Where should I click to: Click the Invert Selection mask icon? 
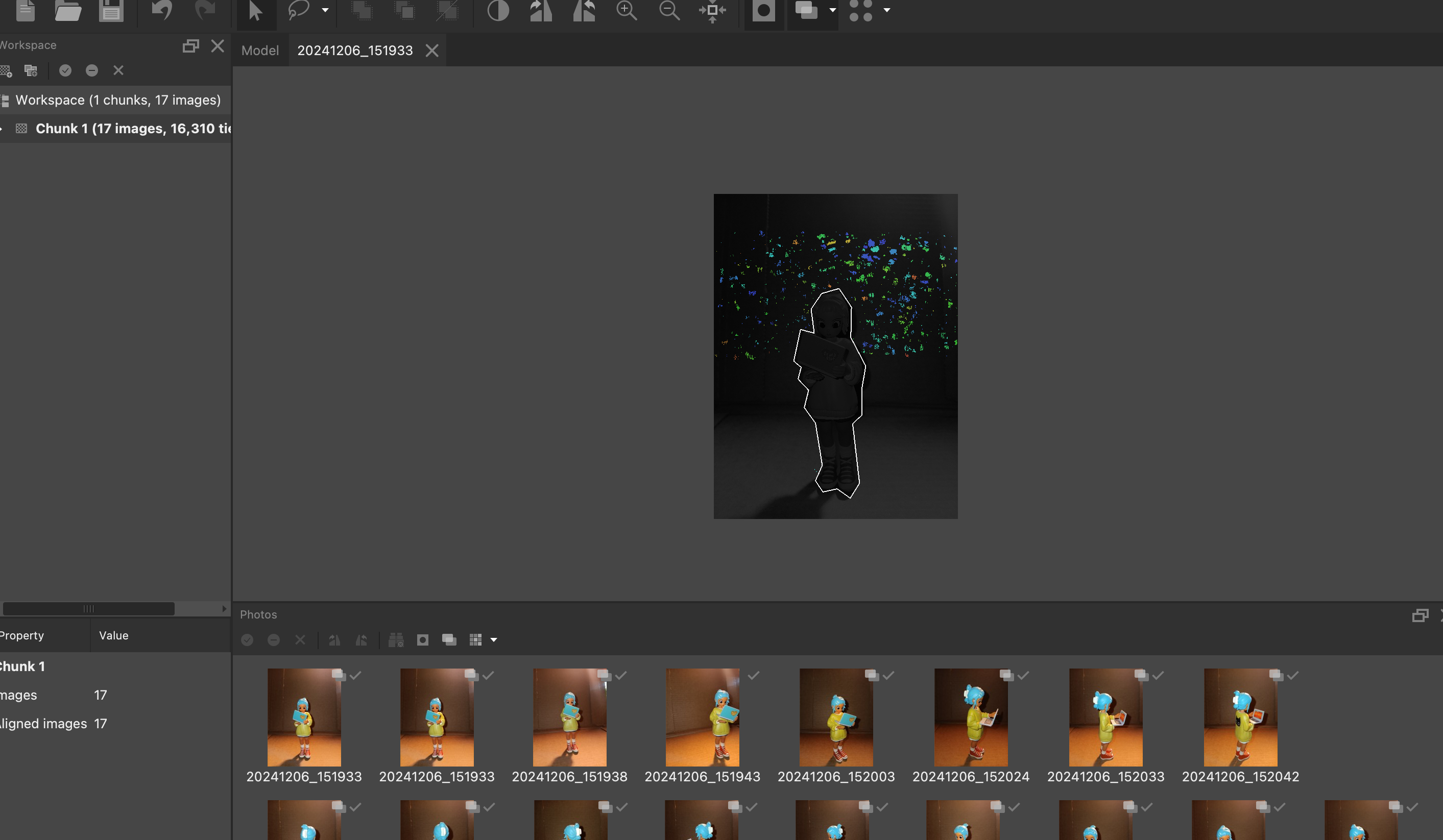(x=448, y=10)
